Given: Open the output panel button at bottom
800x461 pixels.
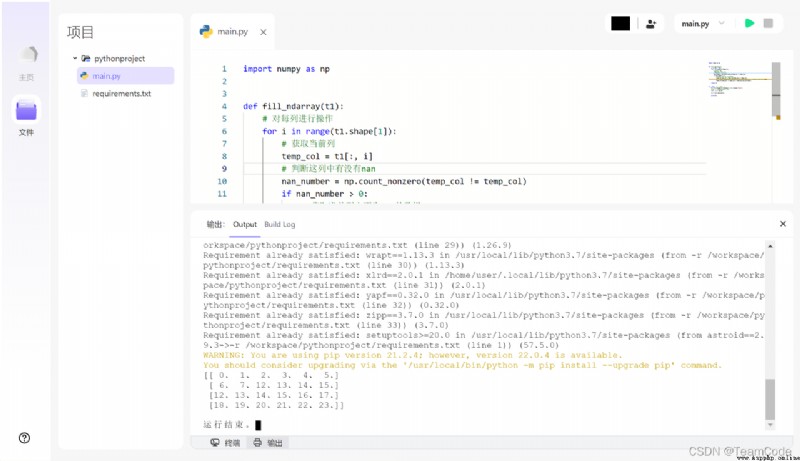Looking at the screenshot, I should (268, 443).
